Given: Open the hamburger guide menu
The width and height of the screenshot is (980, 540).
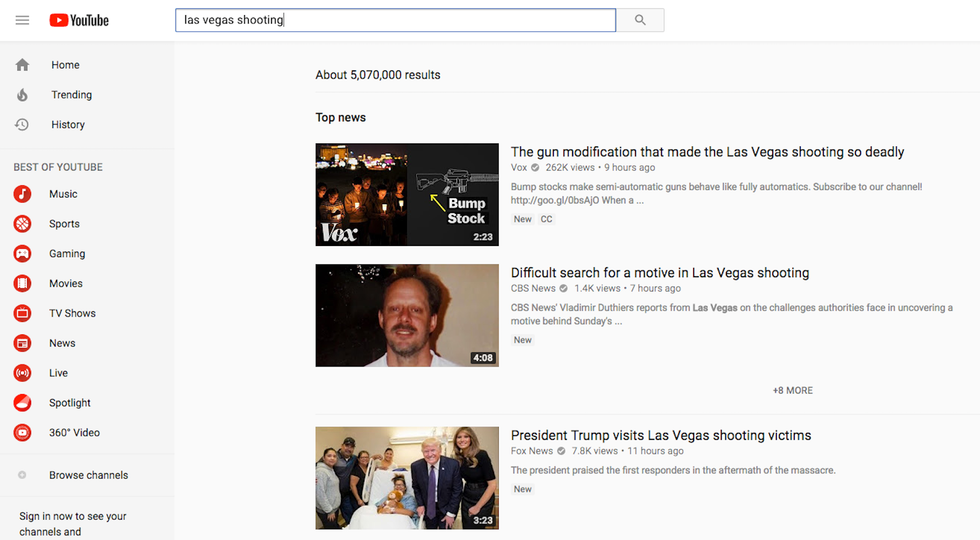Looking at the screenshot, I should [22, 20].
